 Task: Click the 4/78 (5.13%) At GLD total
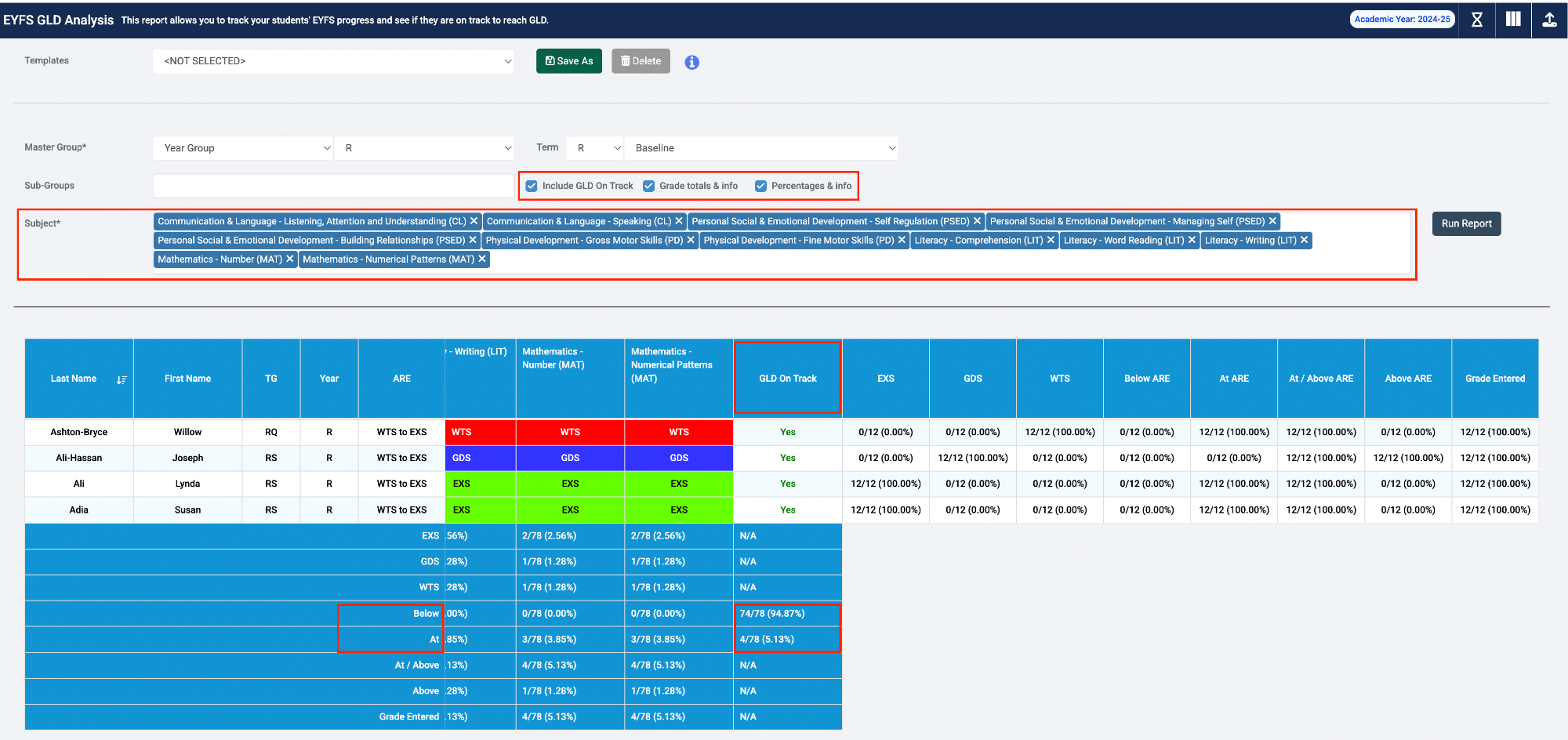788,640
